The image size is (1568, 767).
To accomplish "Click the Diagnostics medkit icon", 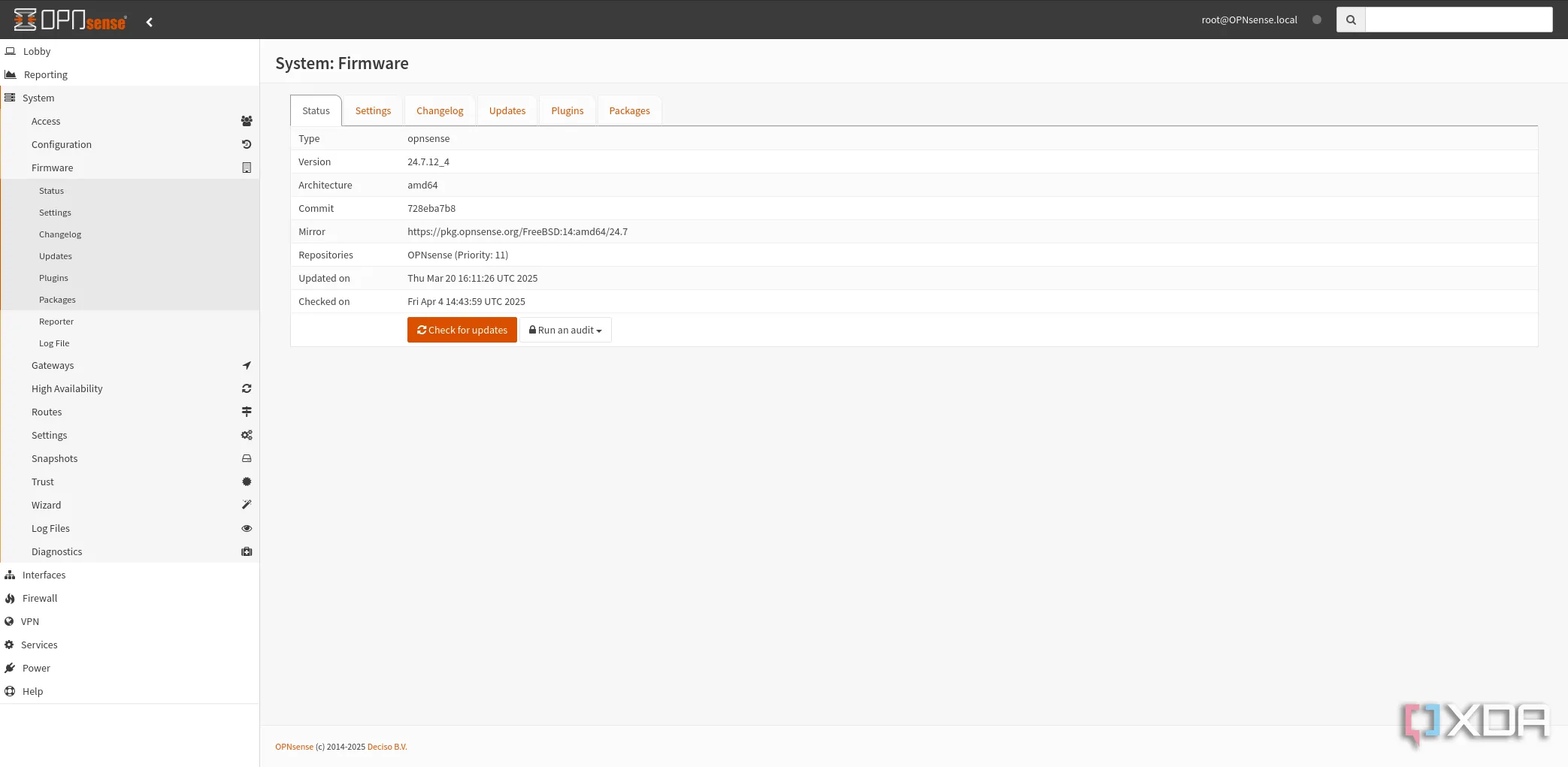I will (x=247, y=551).
